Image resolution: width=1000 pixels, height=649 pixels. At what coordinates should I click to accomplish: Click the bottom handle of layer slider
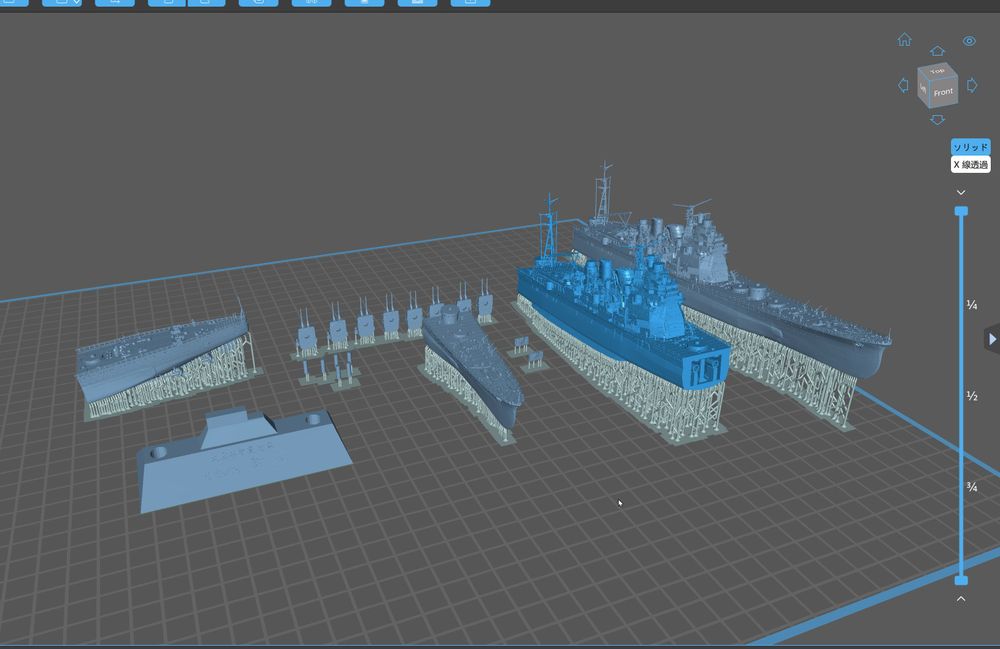tap(961, 580)
